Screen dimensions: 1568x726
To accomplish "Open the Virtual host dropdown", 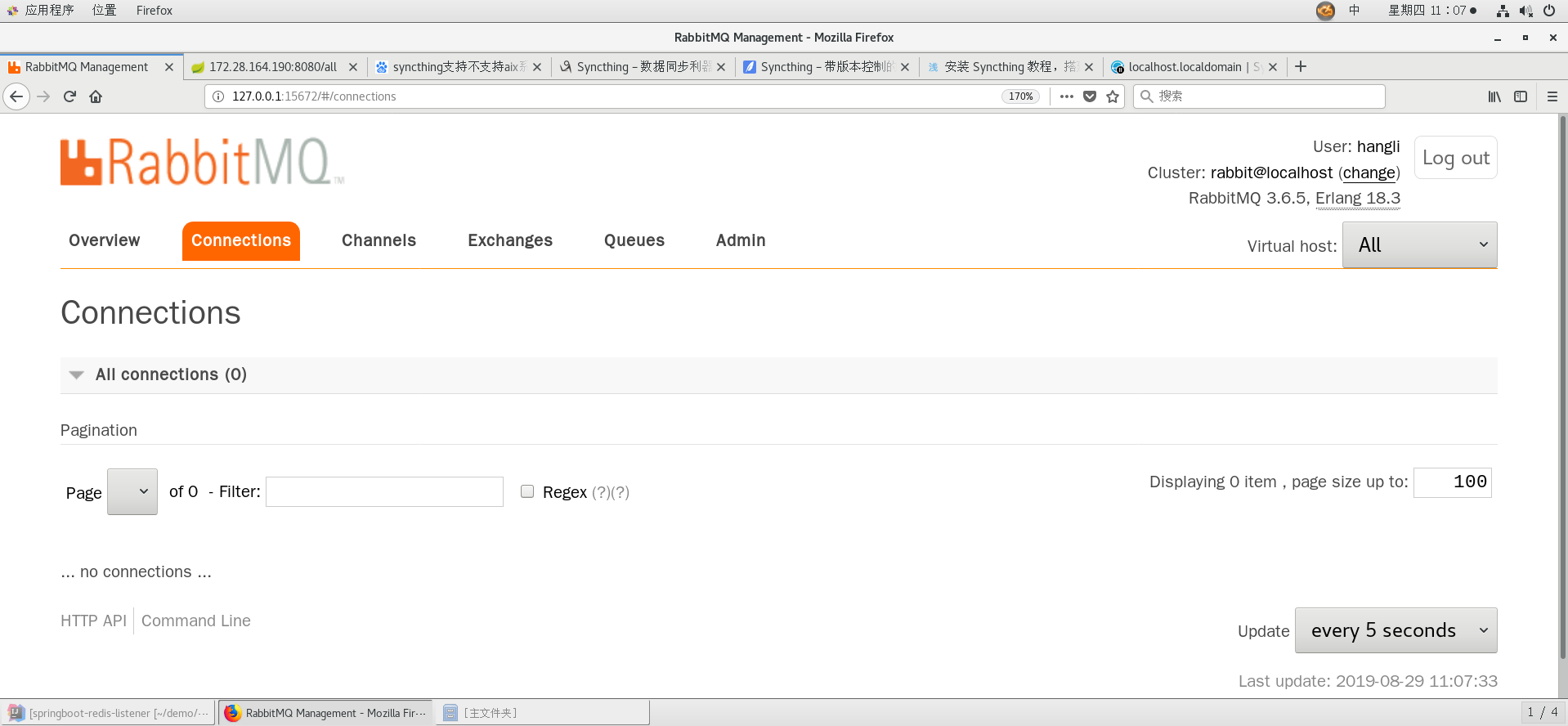I will pyautogui.click(x=1419, y=245).
